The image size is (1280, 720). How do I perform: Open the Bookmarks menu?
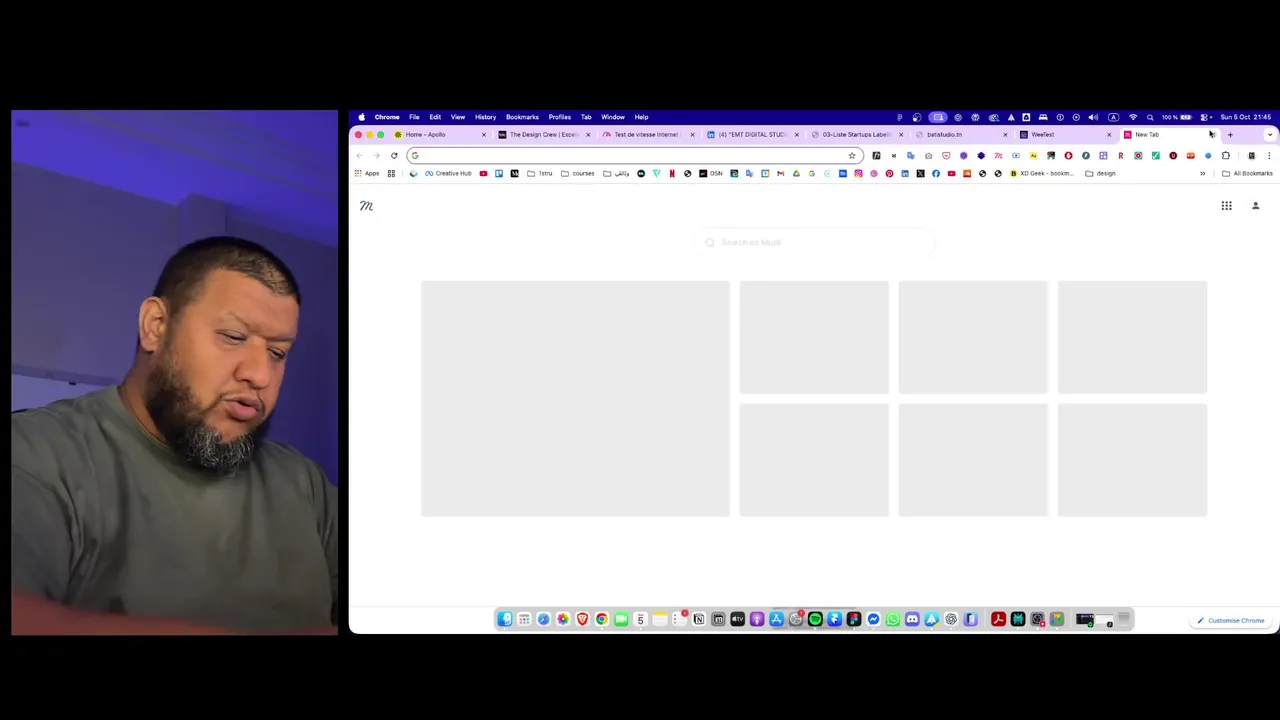pyautogui.click(x=522, y=117)
